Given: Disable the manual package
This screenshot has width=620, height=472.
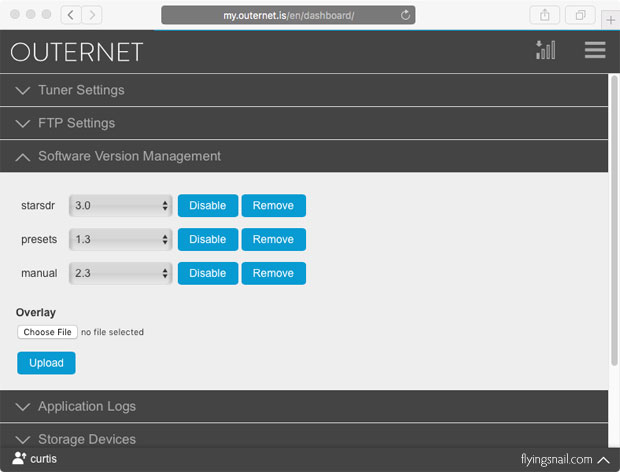Looking at the screenshot, I should (x=208, y=273).
